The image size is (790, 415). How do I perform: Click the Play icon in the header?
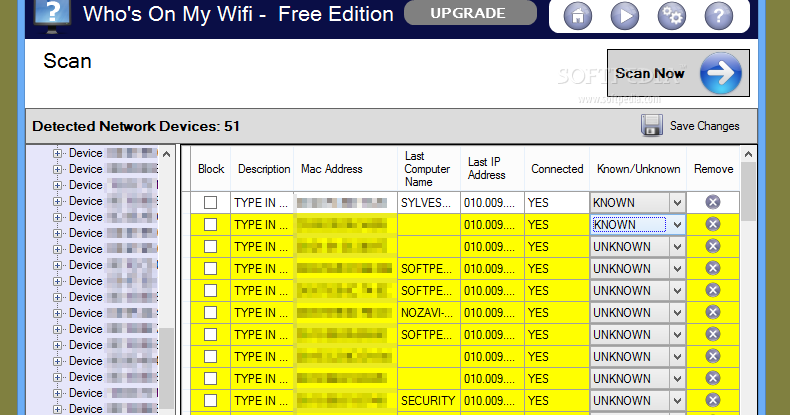point(625,16)
